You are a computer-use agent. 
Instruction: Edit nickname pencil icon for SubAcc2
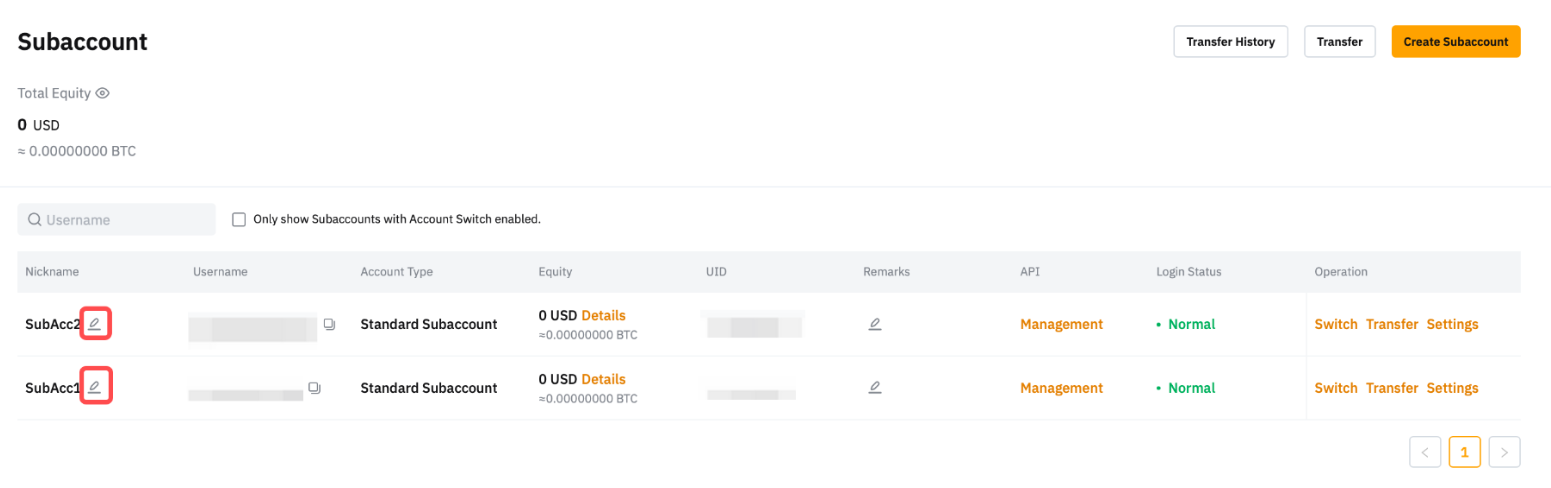click(95, 324)
